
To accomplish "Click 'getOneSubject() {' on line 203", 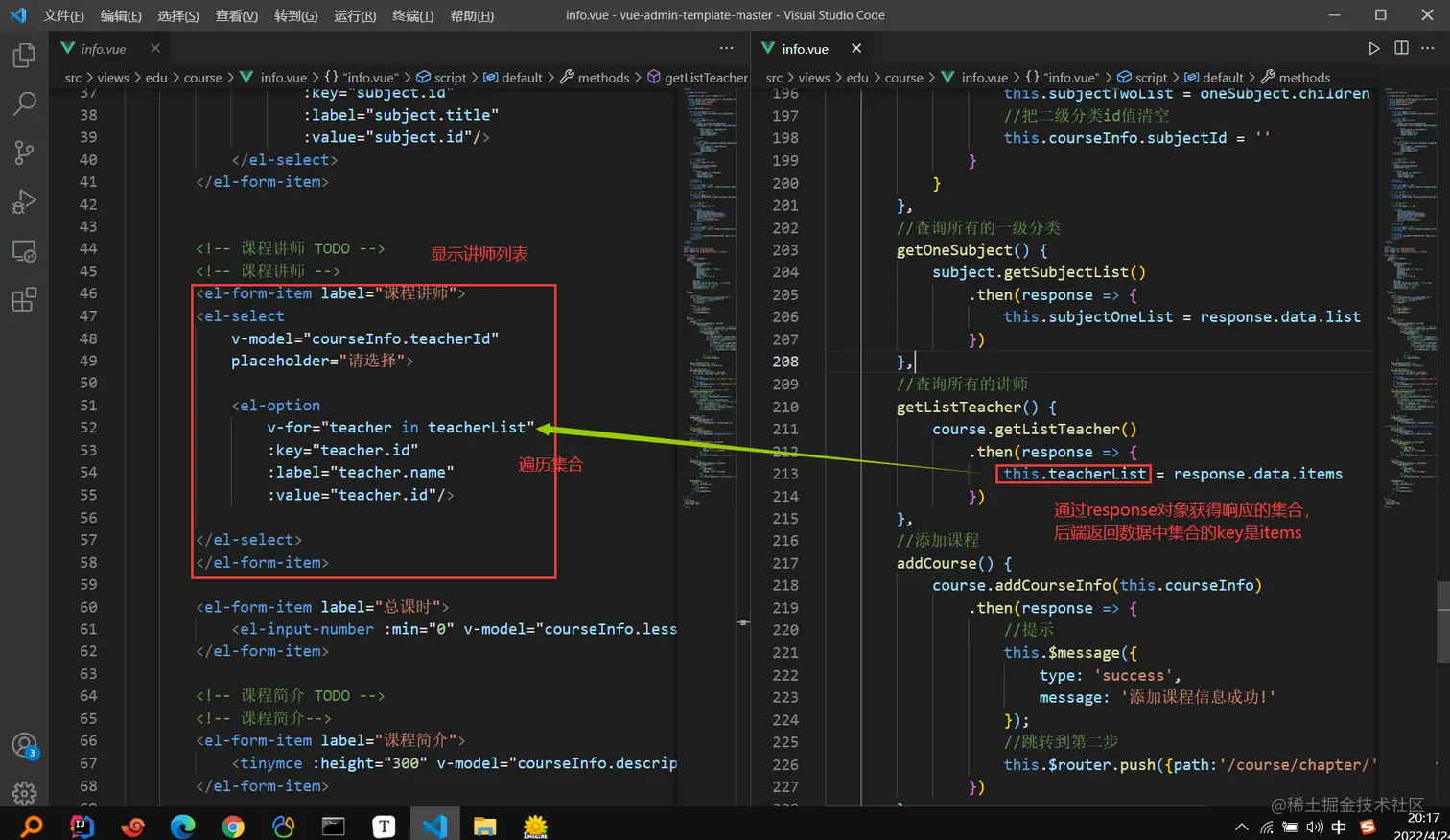I will (972, 250).
